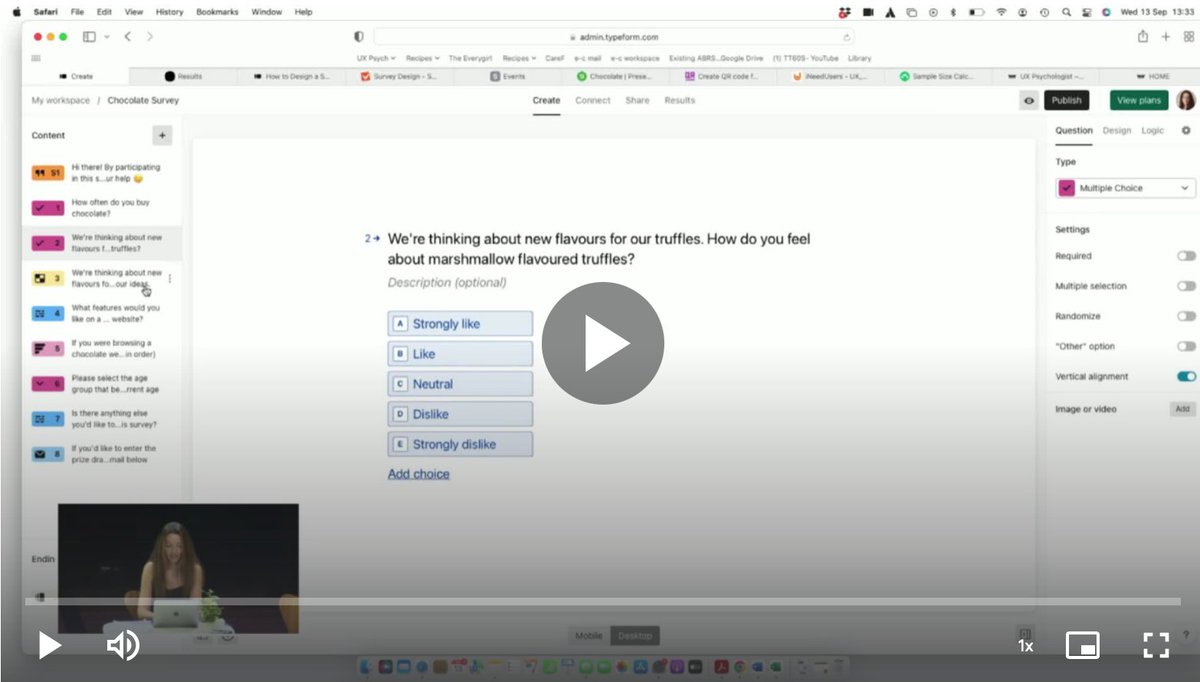
Task: Click the Safari share icon
Action: pyautogui.click(x=1142, y=36)
